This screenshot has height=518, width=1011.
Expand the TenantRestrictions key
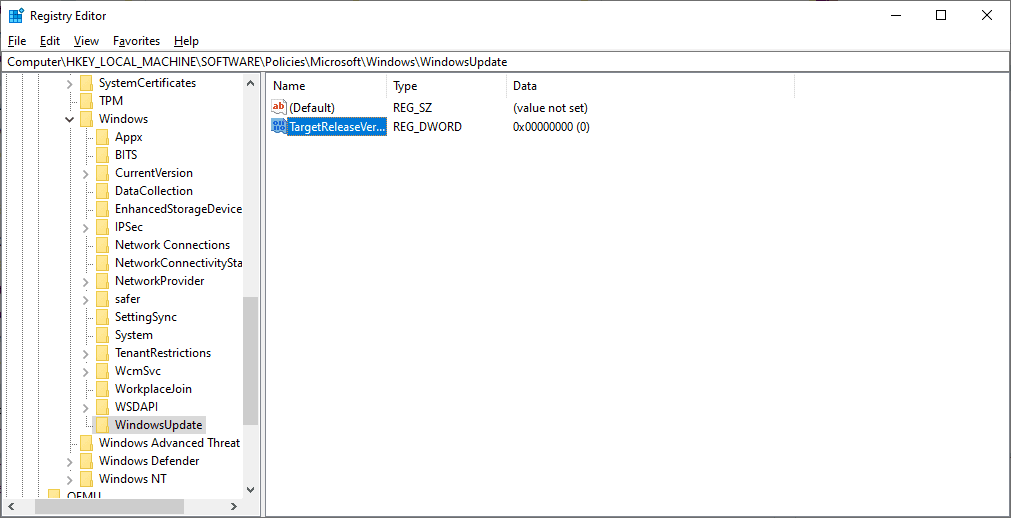coord(86,354)
